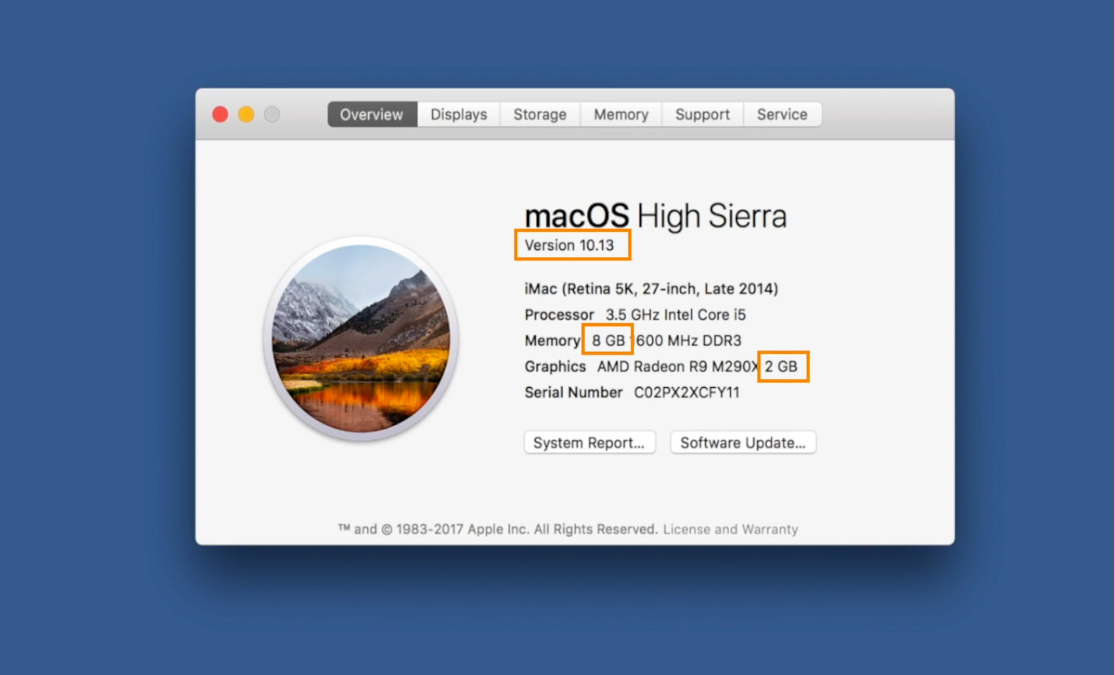Click the Version 10.13 text
Image resolution: width=1115 pixels, height=675 pixels.
569,245
